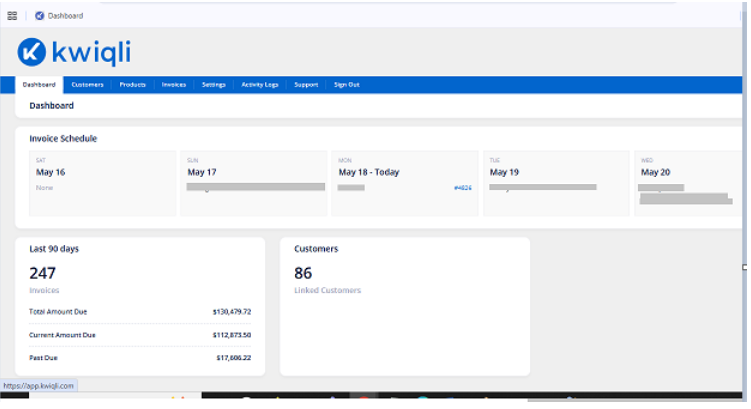Select the May 18 - Today card
The image size is (751, 409).
(405, 183)
